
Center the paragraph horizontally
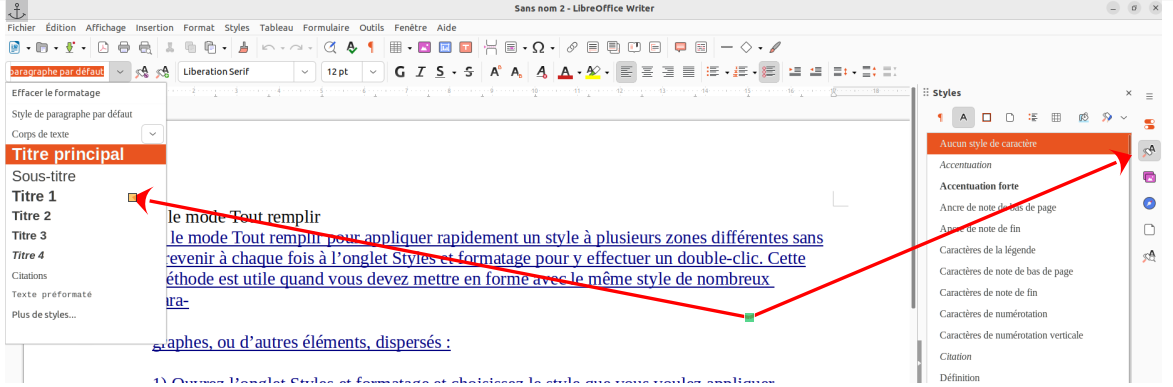point(647,72)
